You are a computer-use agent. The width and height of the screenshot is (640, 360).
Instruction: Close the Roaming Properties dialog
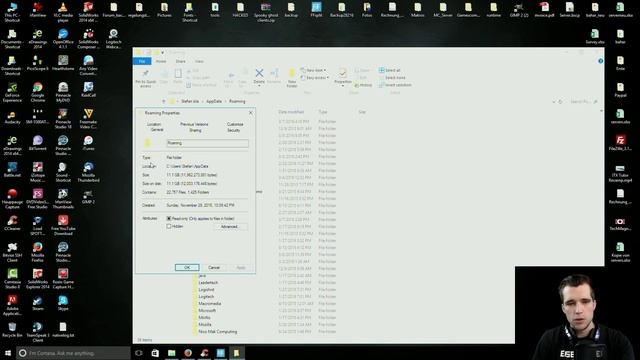coord(251,113)
